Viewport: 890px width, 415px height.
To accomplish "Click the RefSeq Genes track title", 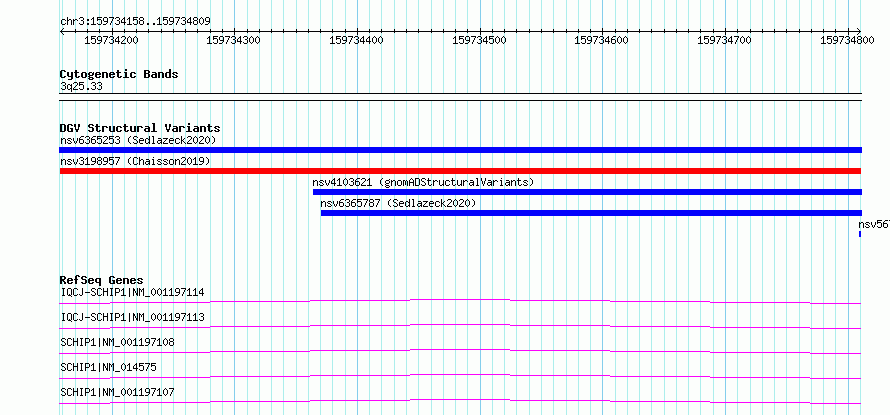I will coord(102,280).
